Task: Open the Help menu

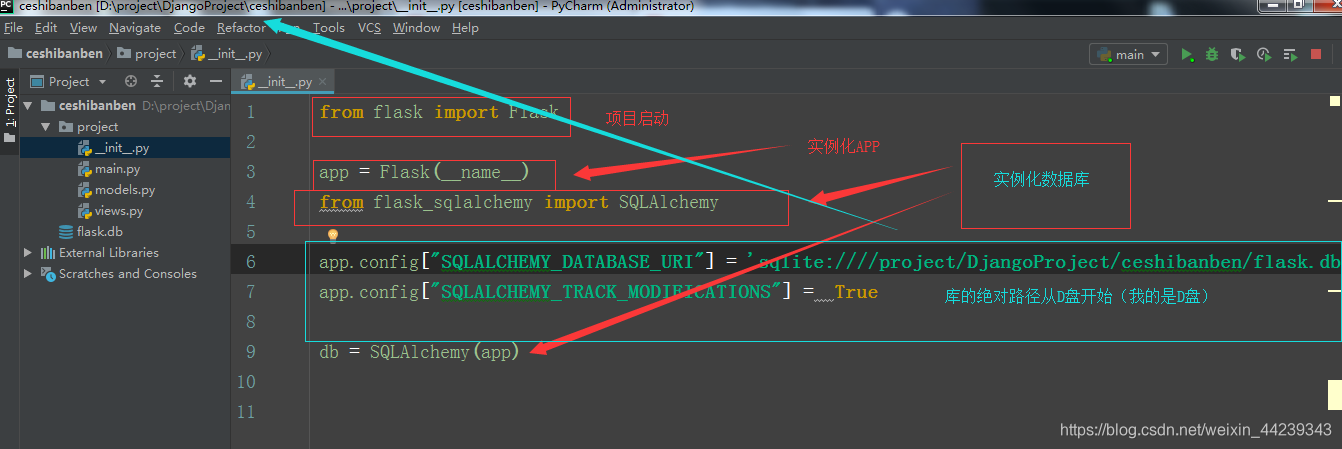Action: (x=465, y=28)
